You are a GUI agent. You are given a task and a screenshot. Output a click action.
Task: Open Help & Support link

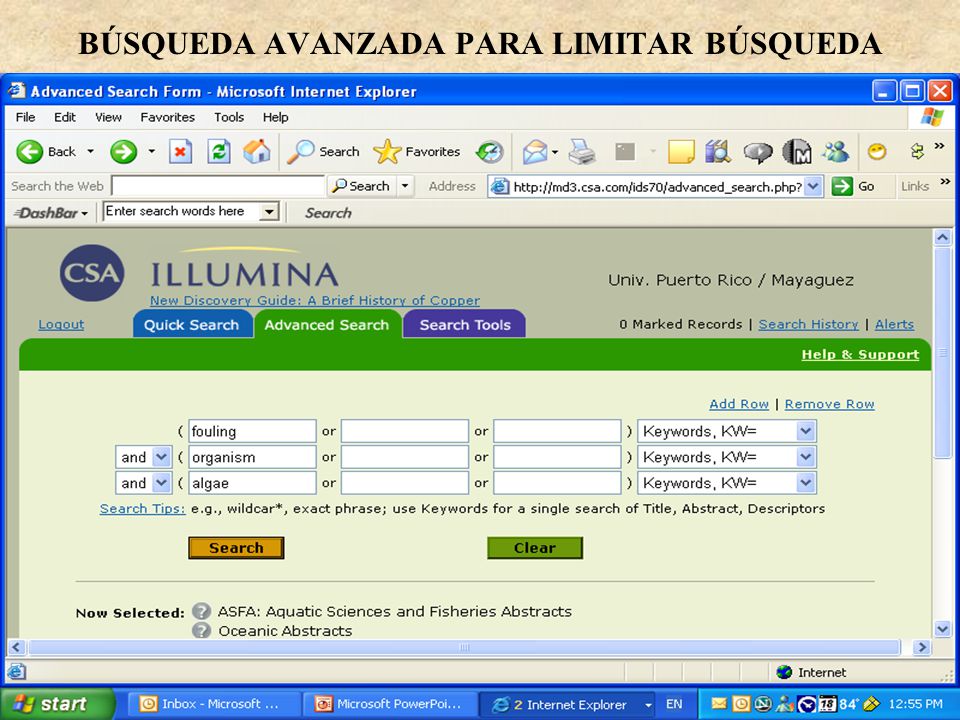(860, 354)
